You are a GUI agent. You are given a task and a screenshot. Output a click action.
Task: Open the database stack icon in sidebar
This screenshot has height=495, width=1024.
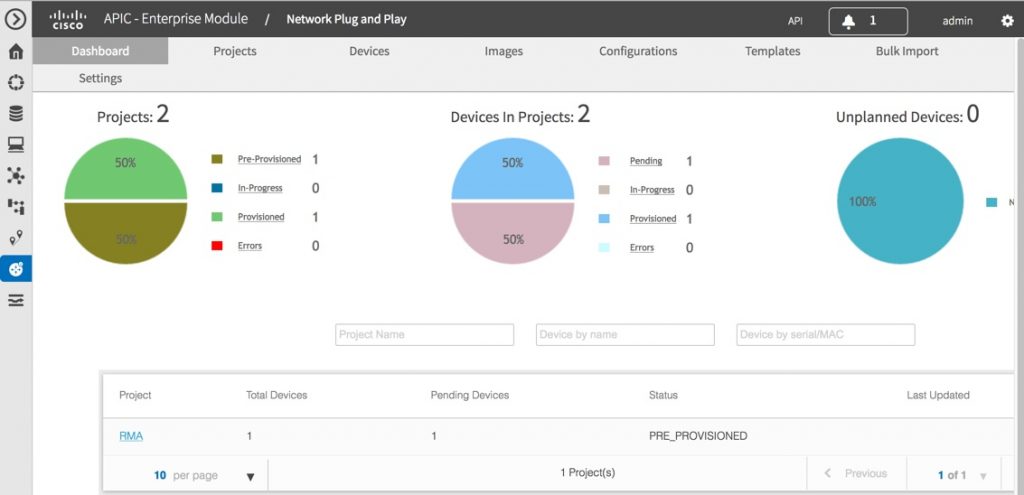[16, 114]
